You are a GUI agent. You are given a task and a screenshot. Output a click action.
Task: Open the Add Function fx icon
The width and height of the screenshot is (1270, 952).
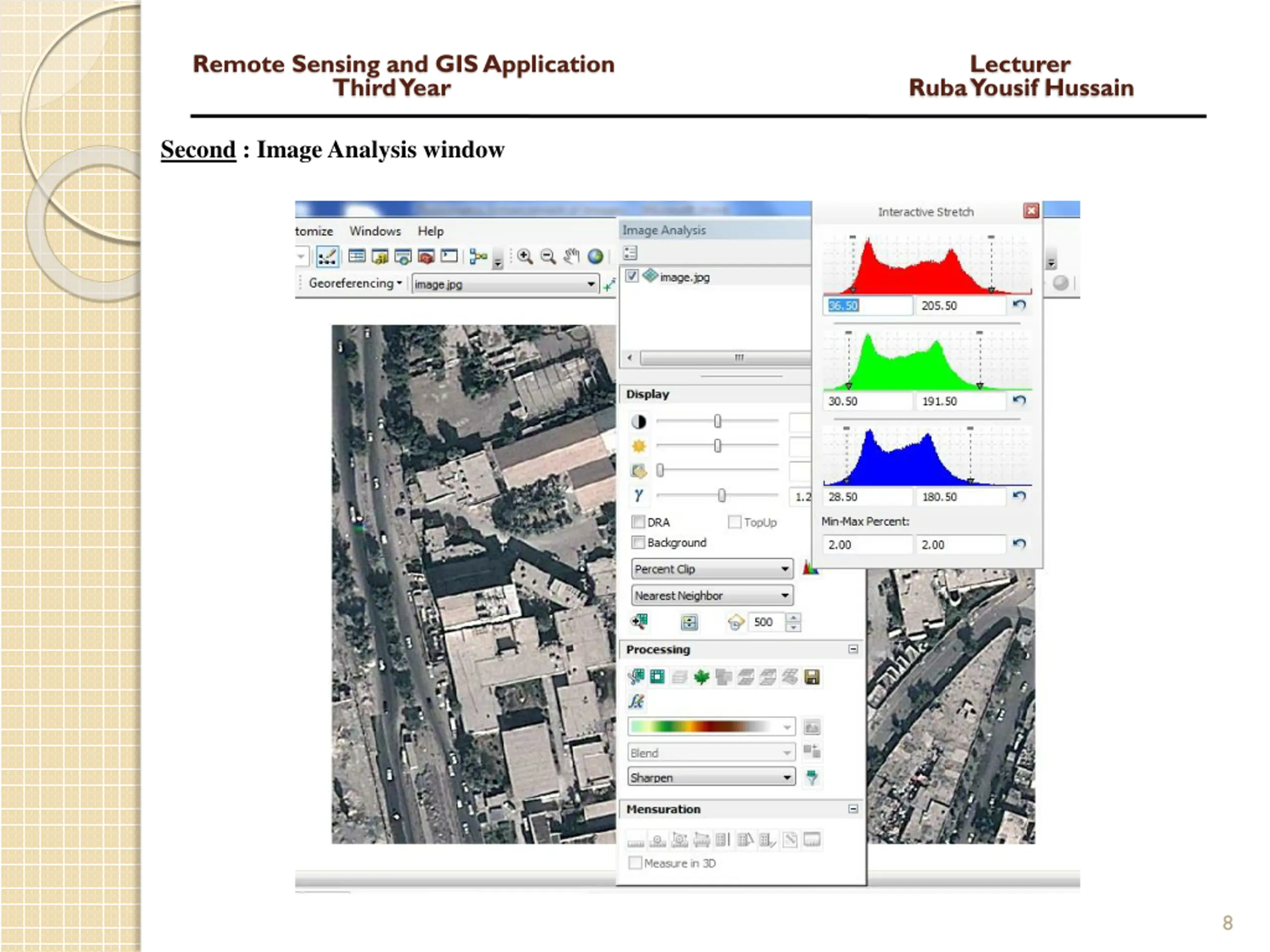pos(636,701)
